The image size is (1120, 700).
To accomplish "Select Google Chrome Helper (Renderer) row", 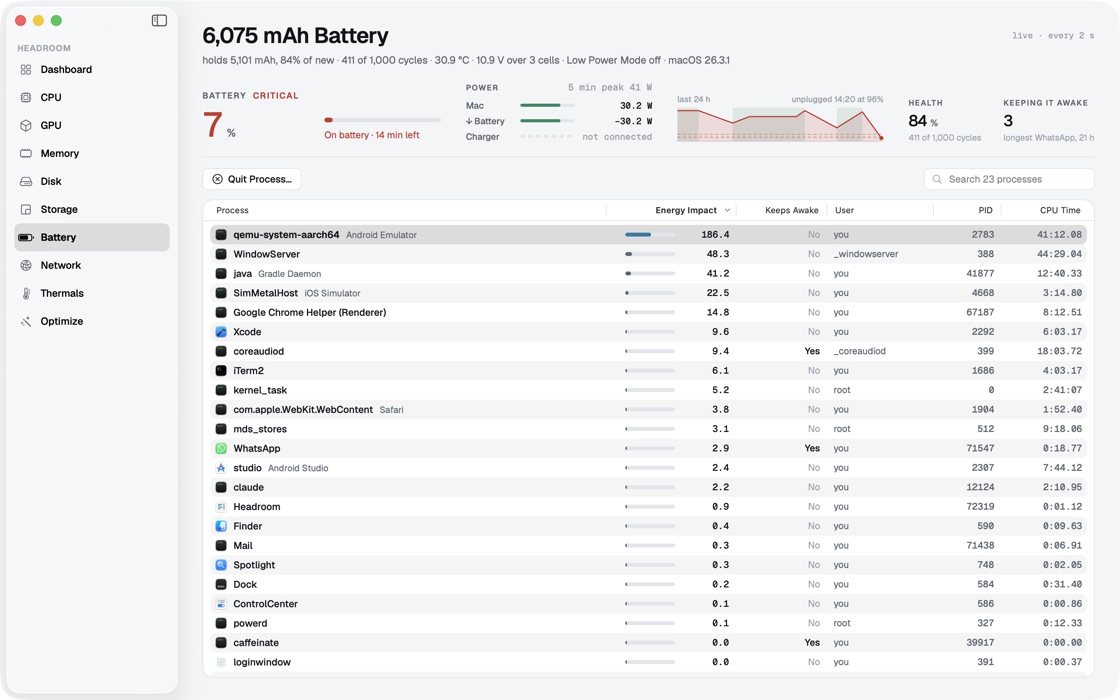I will (x=649, y=312).
